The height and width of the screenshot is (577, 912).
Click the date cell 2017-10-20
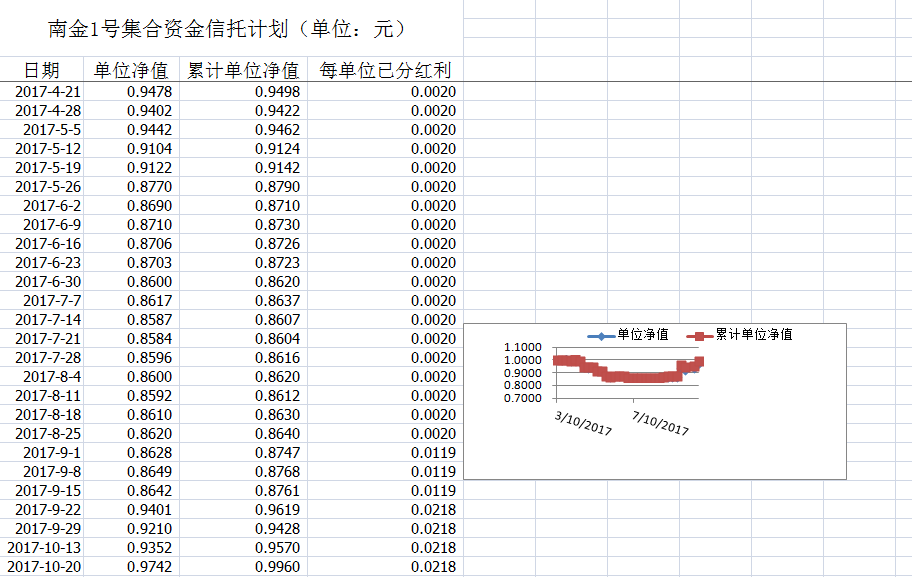44,567
